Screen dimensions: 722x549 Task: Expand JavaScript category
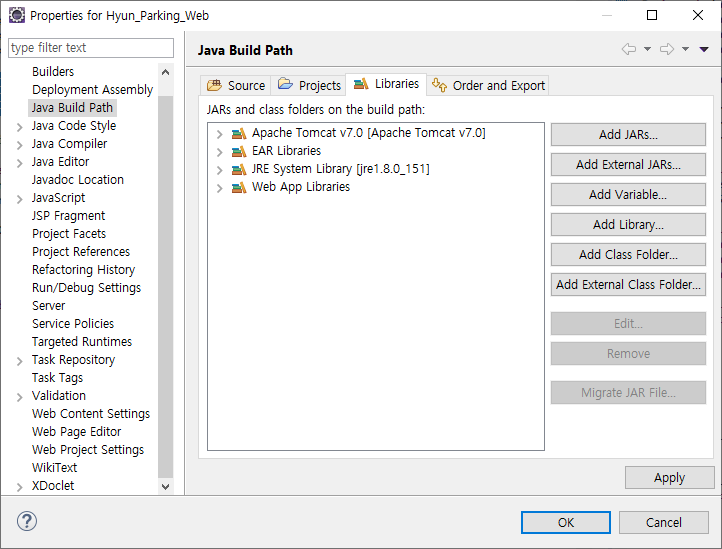19,199
